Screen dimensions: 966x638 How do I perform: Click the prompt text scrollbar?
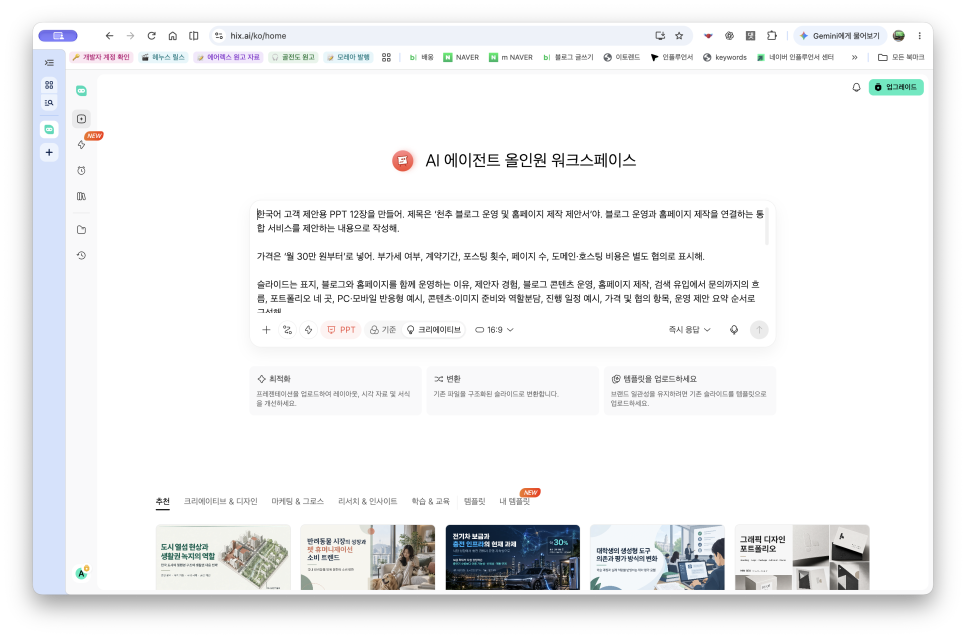tap(766, 226)
